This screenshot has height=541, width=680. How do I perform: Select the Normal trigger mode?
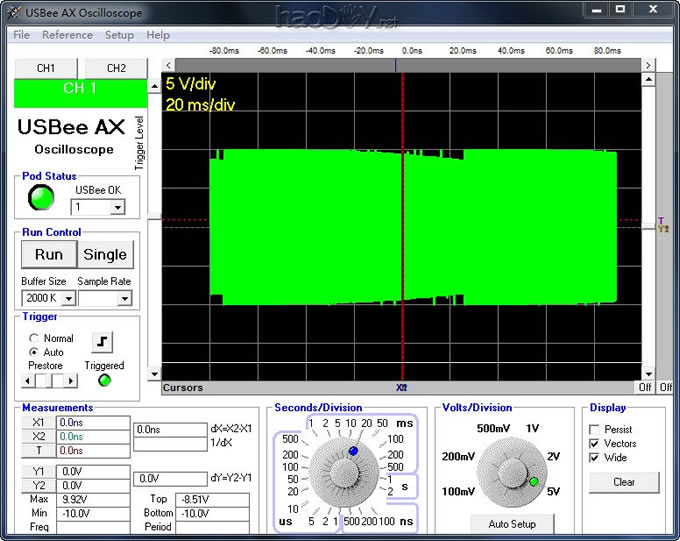pyautogui.click(x=35, y=338)
